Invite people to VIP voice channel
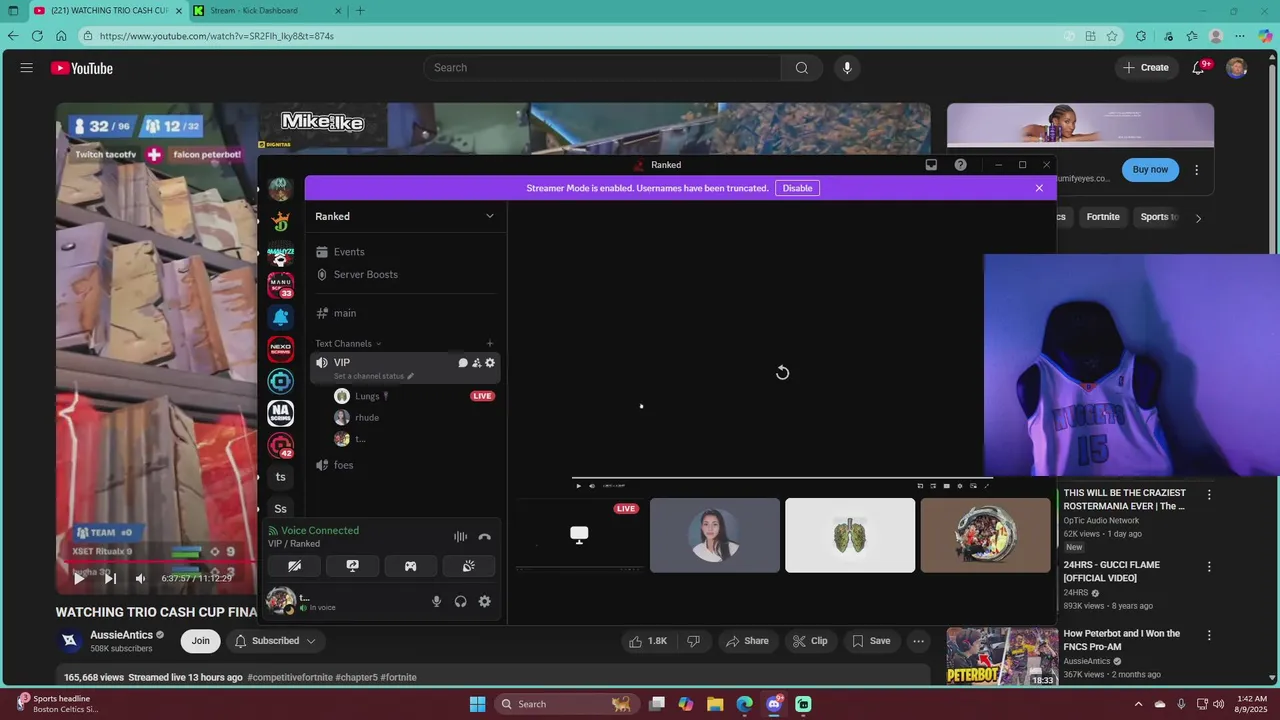1280x720 pixels. click(476, 363)
